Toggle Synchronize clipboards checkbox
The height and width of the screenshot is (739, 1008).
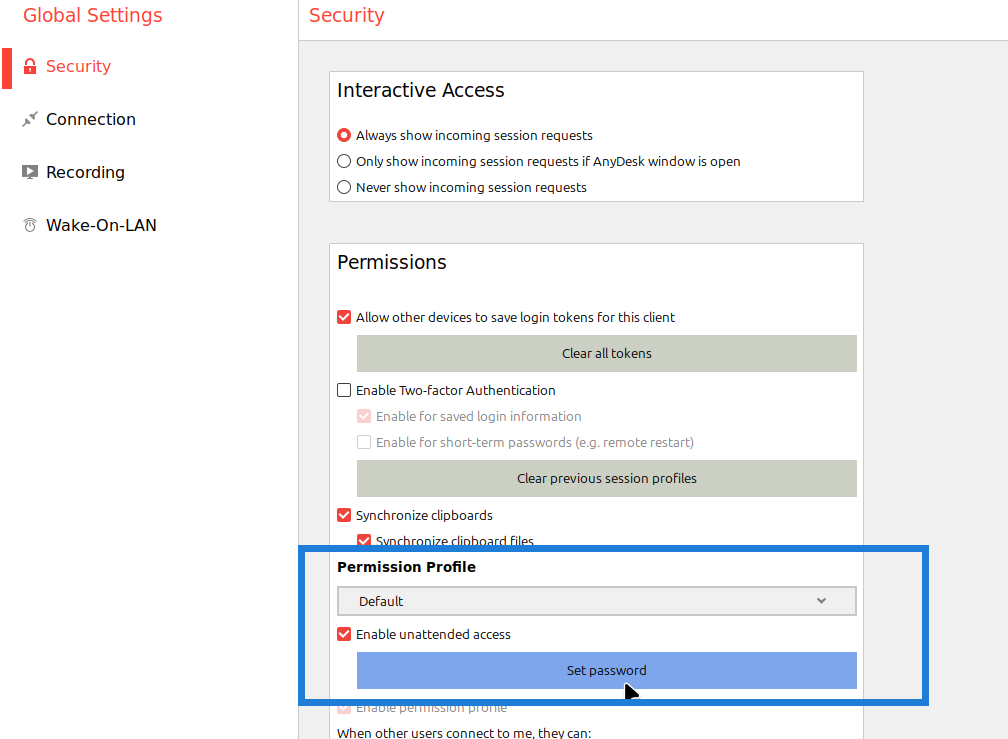(x=344, y=516)
